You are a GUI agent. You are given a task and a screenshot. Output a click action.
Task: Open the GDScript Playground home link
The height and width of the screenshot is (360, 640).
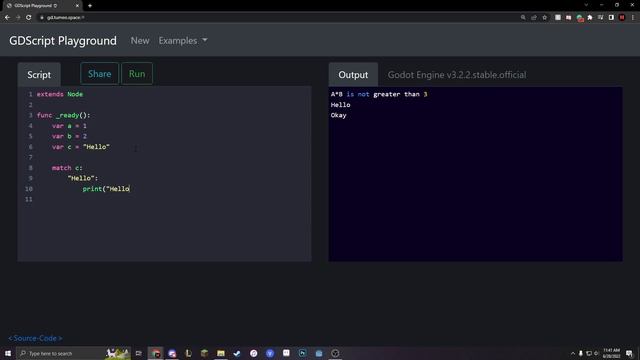(63, 40)
